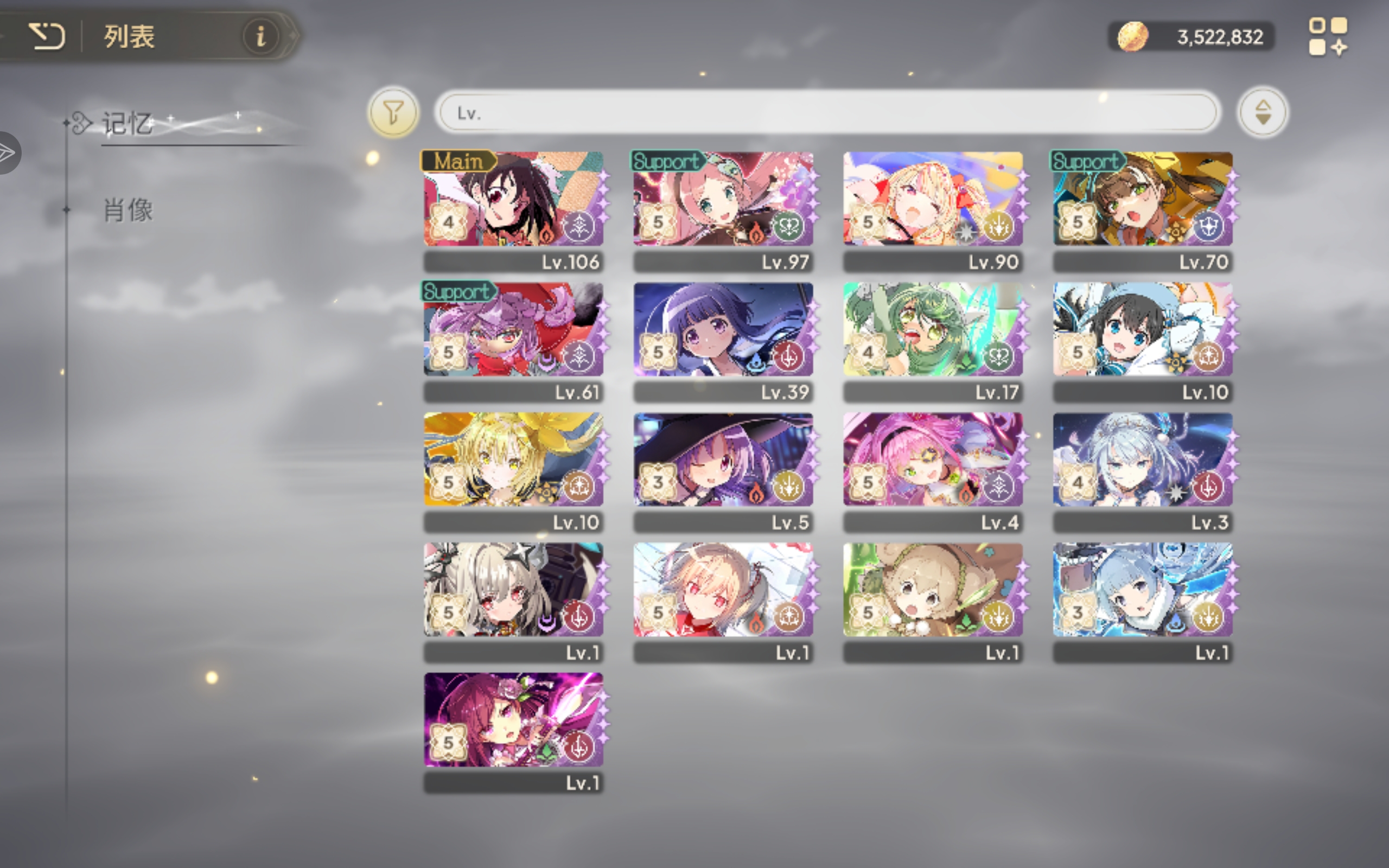Click the back arrow icon

tap(47, 37)
